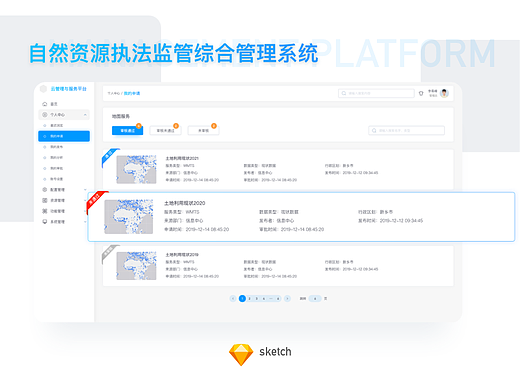Click the grid icon for 资源管理
The image size is (520, 390).
(45, 200)
